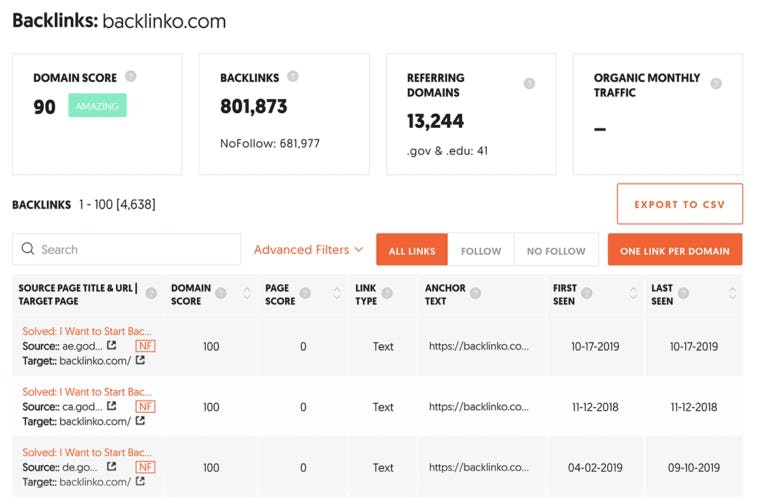Click the 801,873 backlinks total

(254, 106)
